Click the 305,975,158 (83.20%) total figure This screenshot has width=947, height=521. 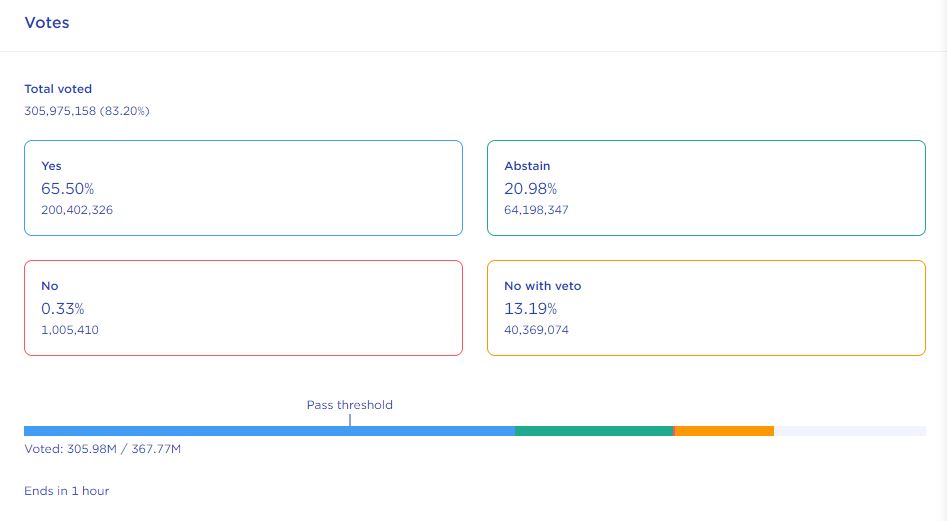87,111
